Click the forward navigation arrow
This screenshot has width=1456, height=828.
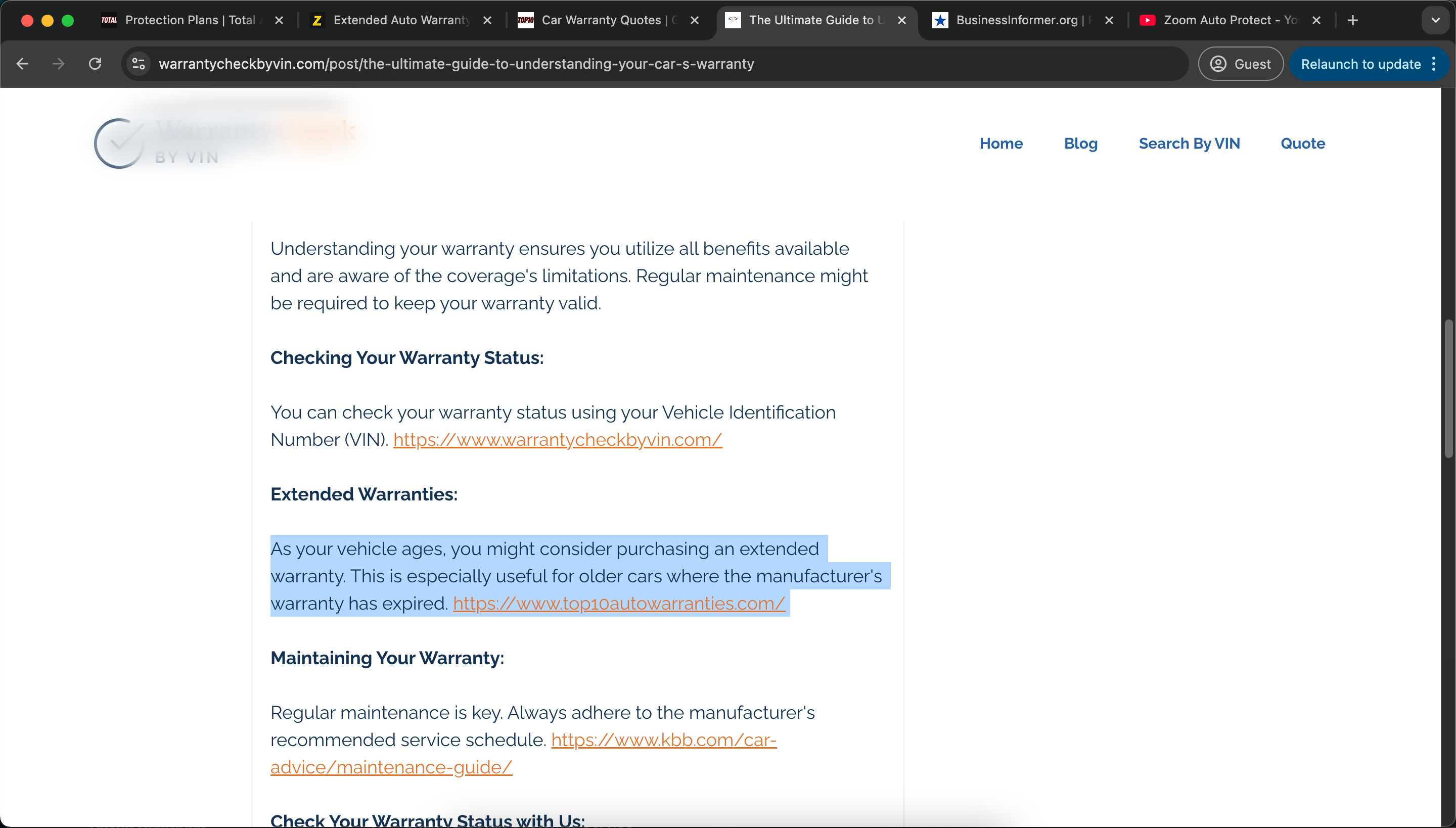pyautogui.click(x=58, y=64)
